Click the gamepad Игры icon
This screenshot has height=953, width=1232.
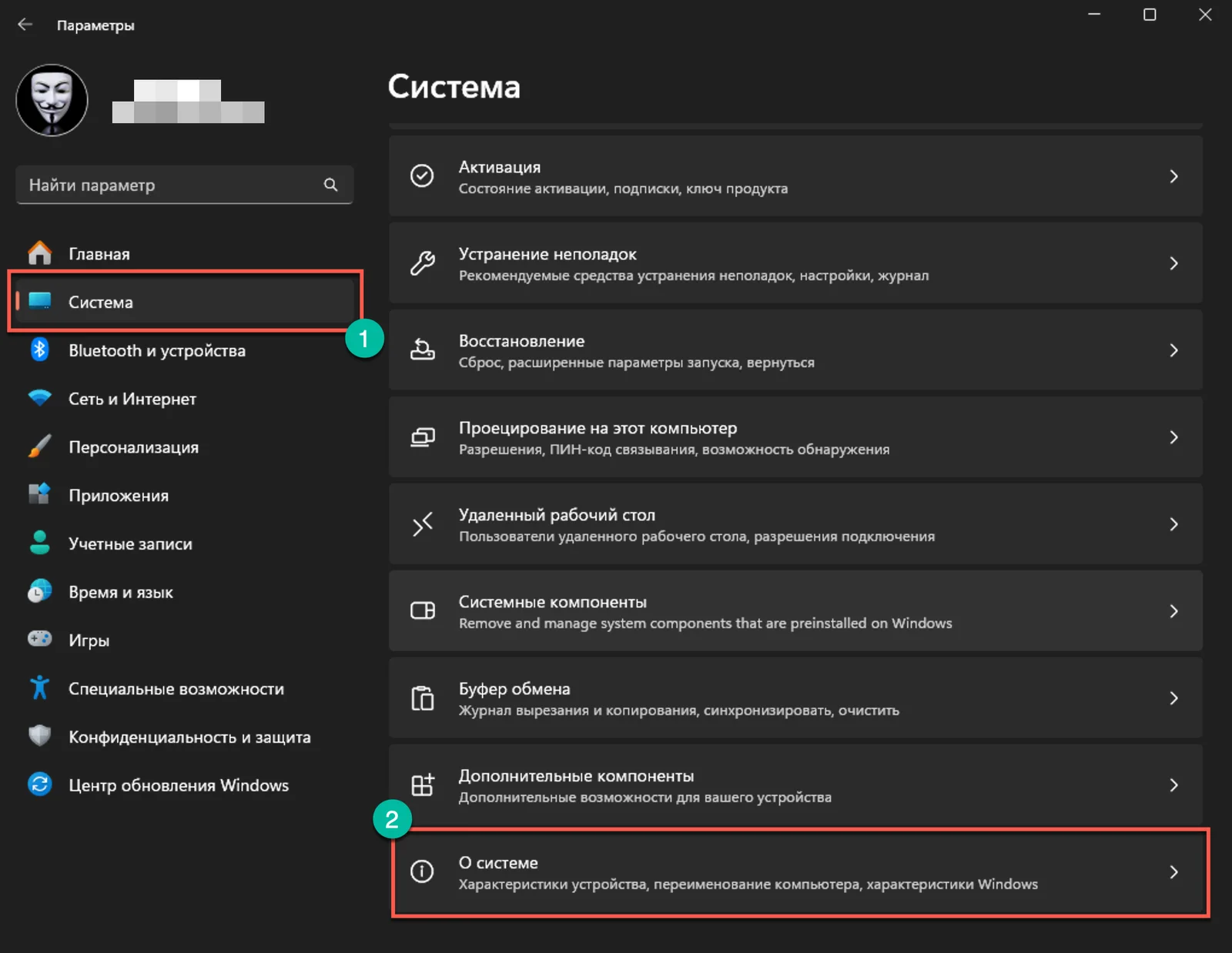[39, 639]
